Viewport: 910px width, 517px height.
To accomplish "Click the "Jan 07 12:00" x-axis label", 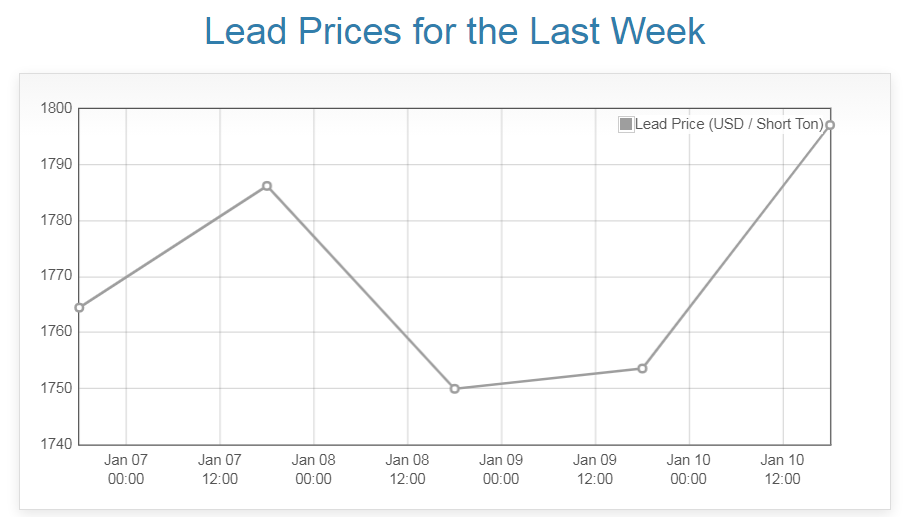I will tap(220, 469).
